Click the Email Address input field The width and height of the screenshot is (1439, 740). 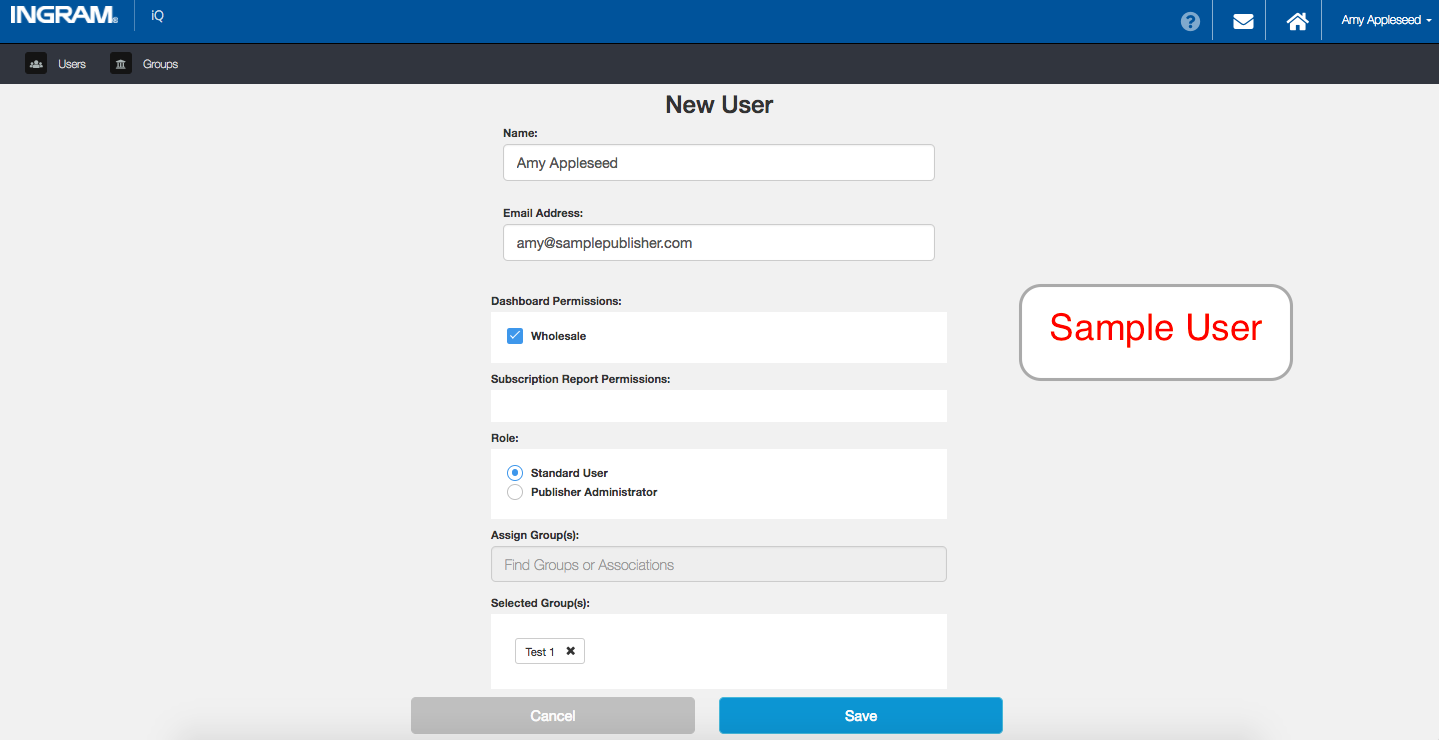click(x=718, y=242)
